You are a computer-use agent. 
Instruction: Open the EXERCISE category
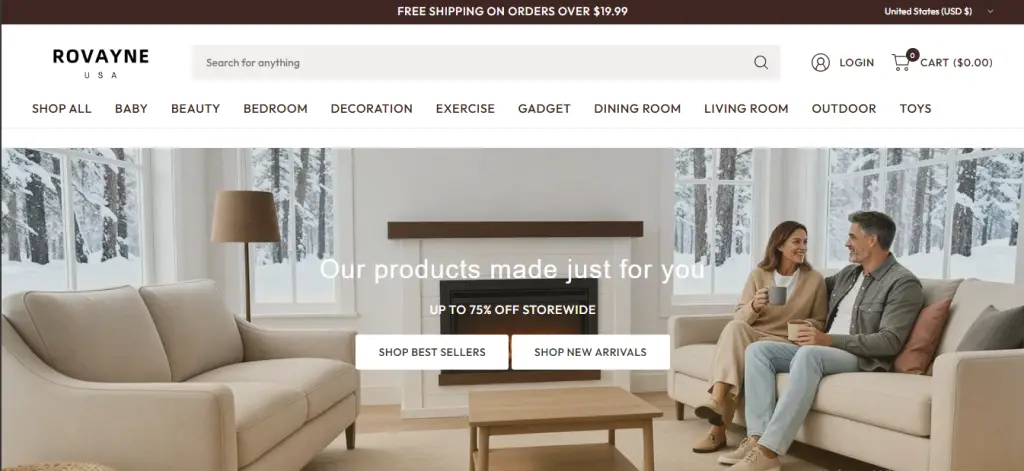[465, 108]
